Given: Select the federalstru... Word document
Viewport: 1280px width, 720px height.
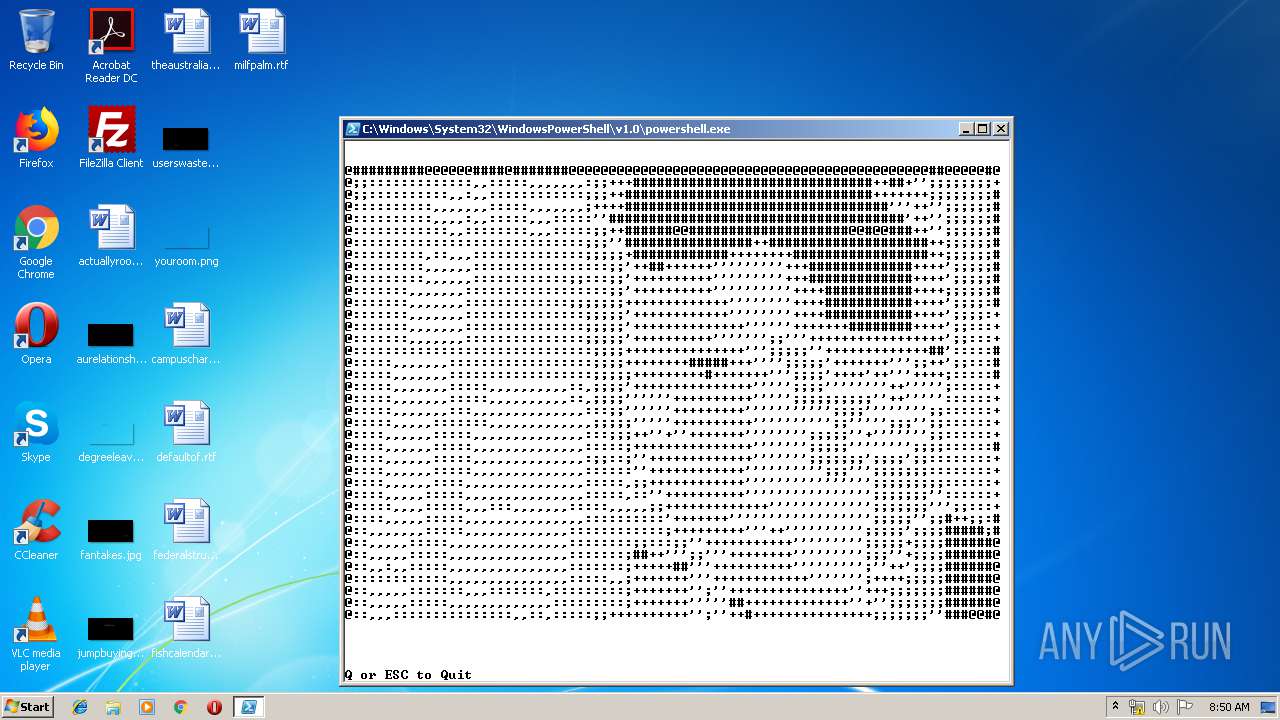Looking at the screenshot, I should pyautogui.click(x=186, y=530).
